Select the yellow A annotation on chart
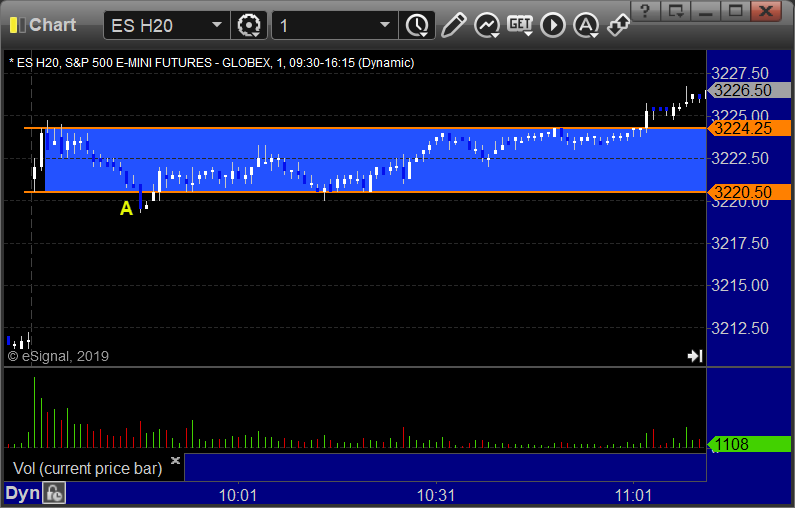Image resolution: width=795 pixels, height=508 pixels. click(x=126, y=208)
